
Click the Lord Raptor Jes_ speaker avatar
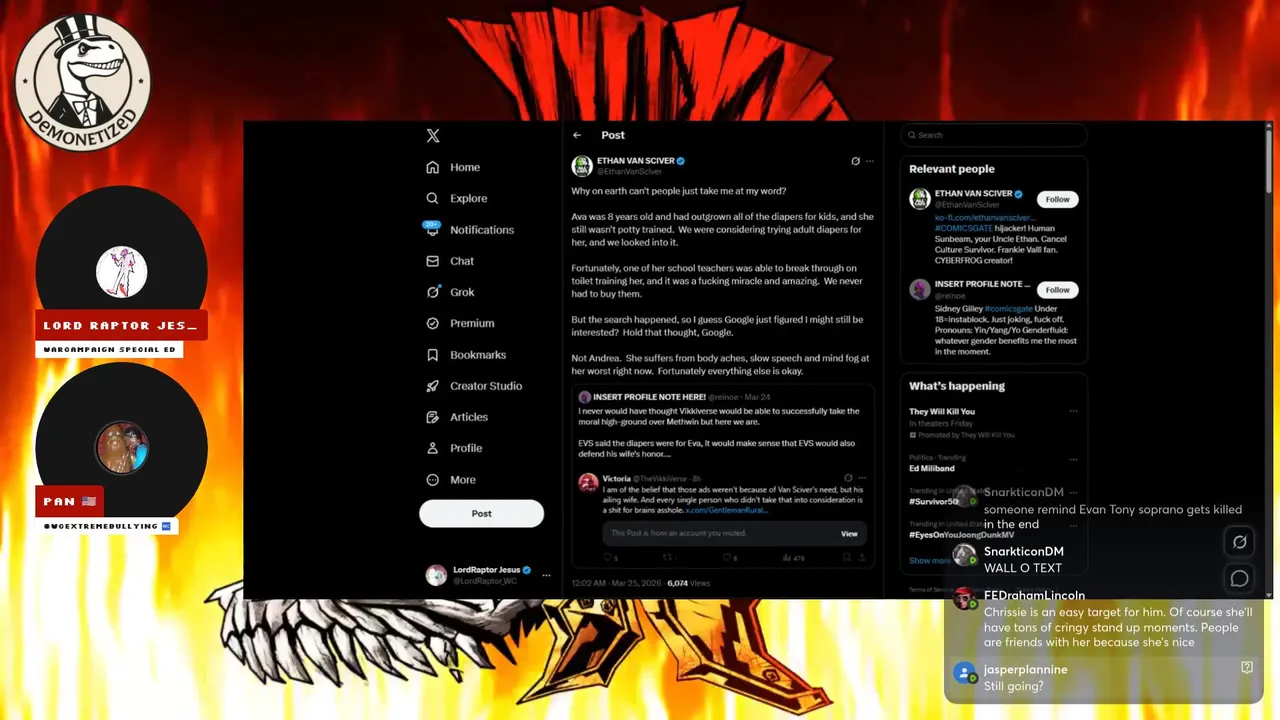[122, 272]
